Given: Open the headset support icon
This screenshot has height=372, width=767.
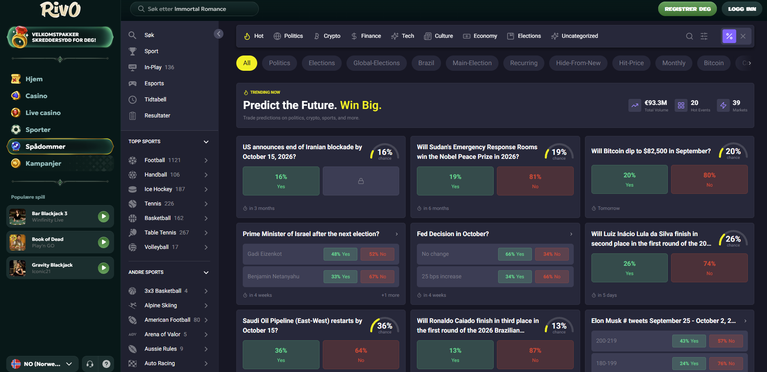Looking at the screenshot, I should pos(90,364).
